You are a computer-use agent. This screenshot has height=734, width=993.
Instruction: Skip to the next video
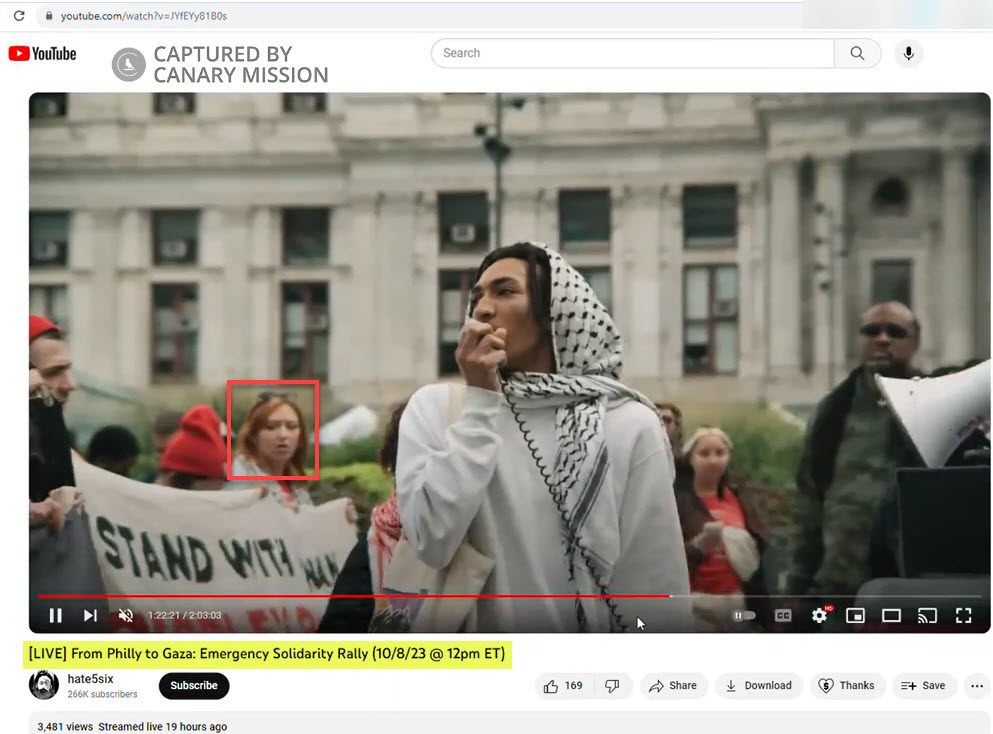click(x=90, y=615)
